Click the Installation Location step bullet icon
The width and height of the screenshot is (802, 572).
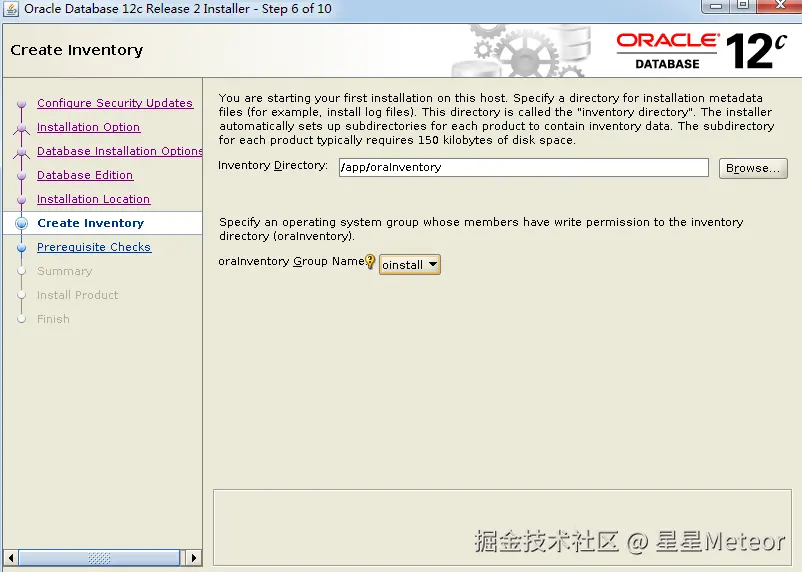(x=21, y=200)
